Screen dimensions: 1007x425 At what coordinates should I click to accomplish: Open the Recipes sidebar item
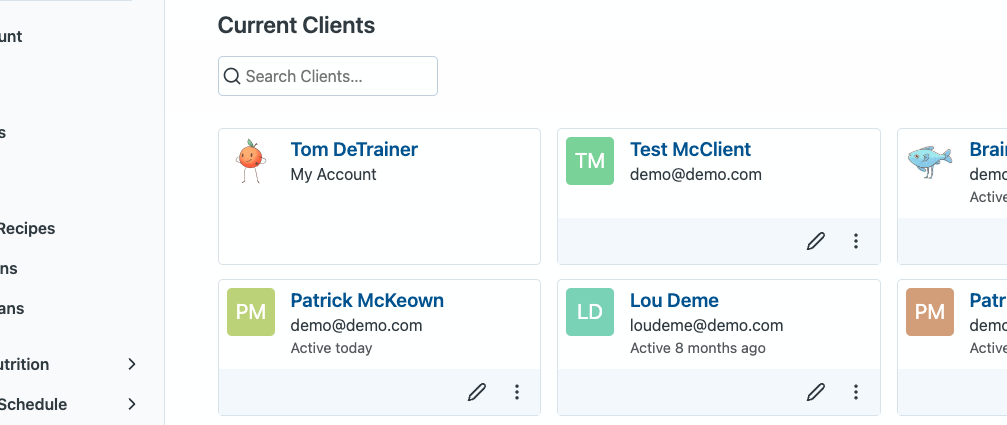26,228
